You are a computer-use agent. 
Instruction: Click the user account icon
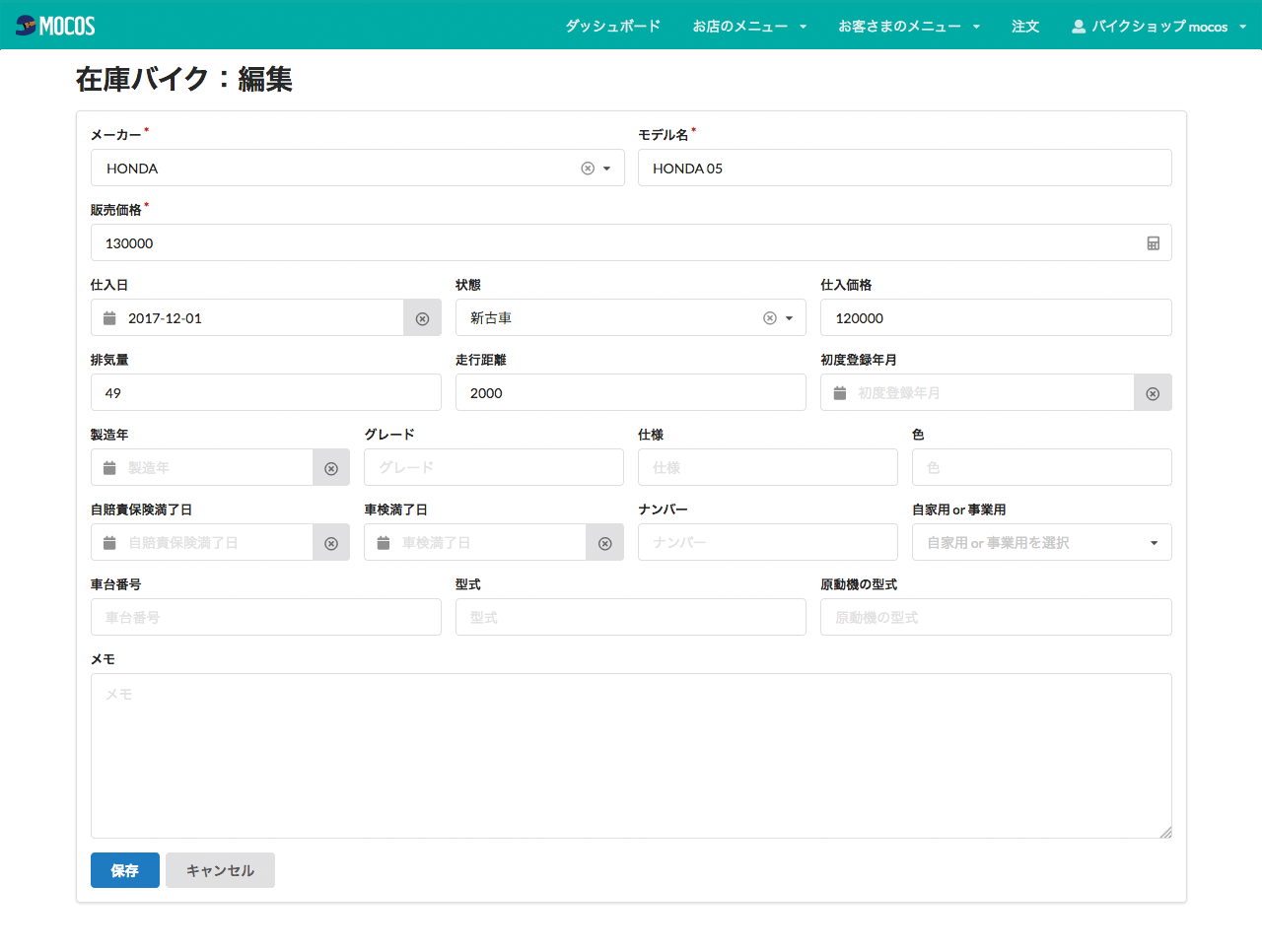[1079, 27]
